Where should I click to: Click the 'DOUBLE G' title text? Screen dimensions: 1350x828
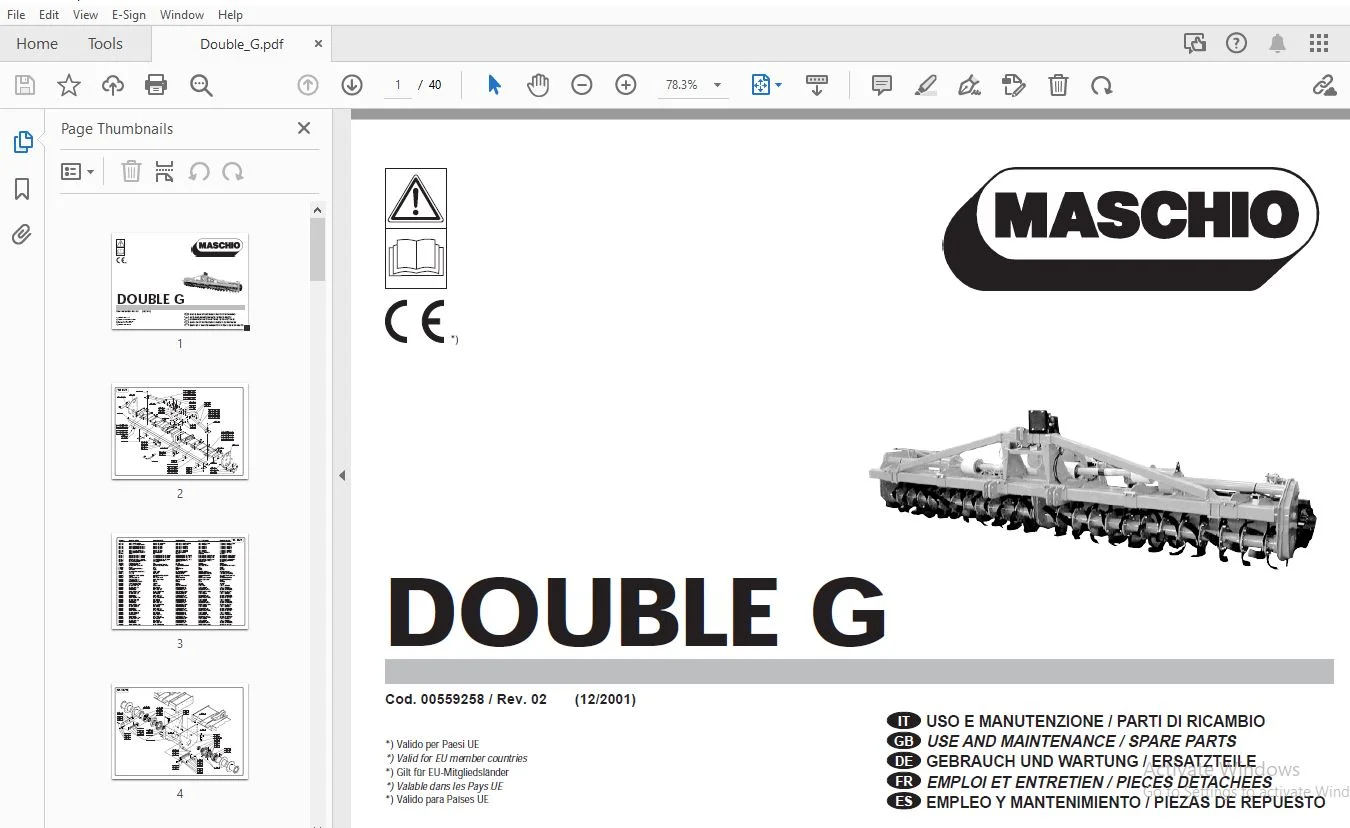coord(636,613)
